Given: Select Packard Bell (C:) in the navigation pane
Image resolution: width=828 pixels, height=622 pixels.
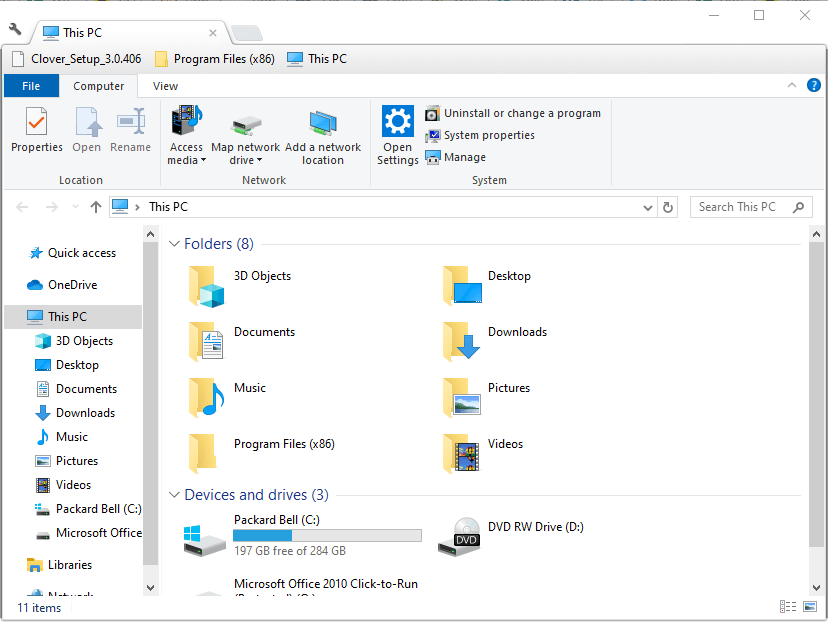Looking at the screenshot, I should point(88,509).
